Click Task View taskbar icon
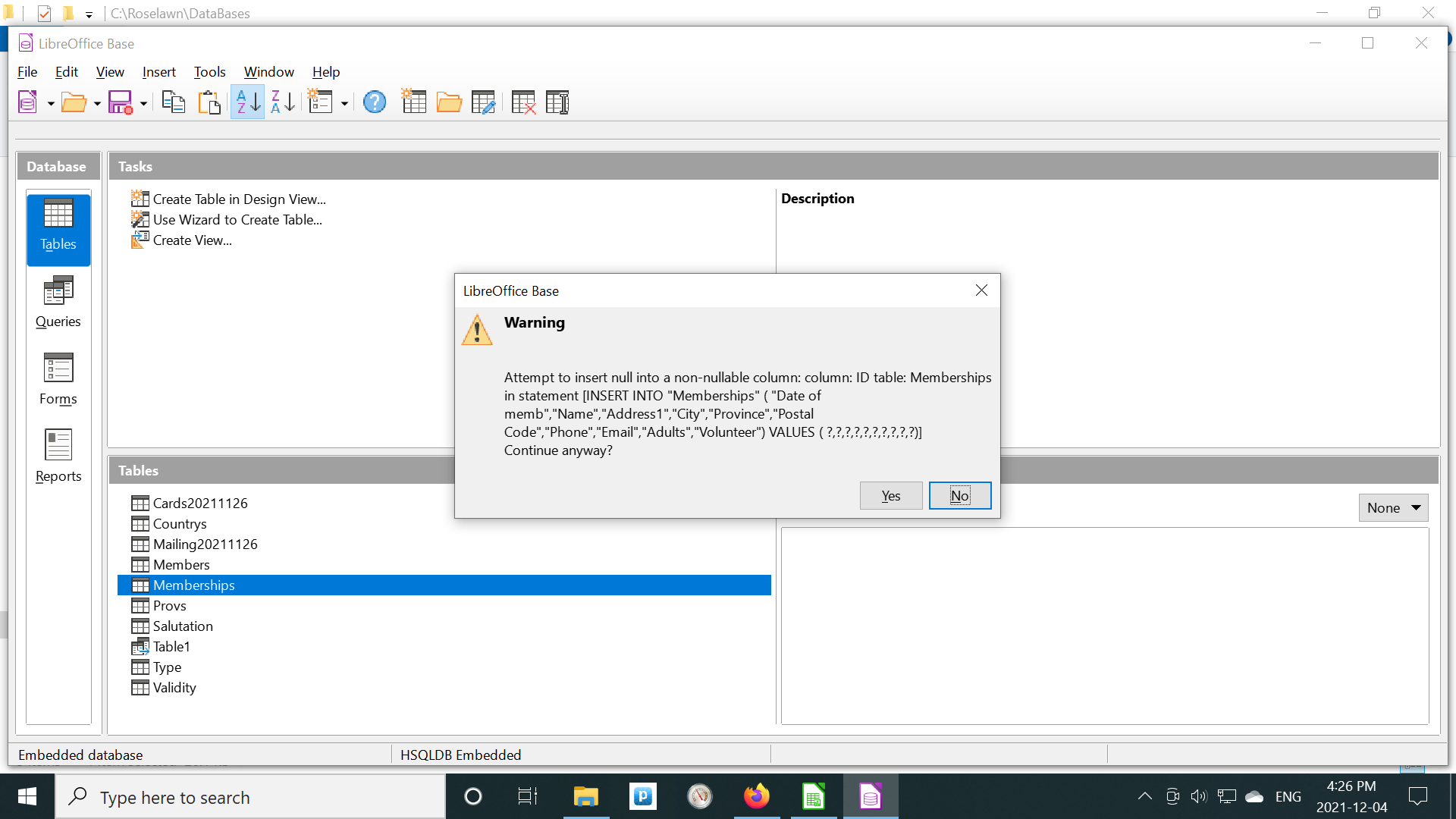Image resolution: width=1456 pixels, height=819 pixels. (x=527, y=796)
